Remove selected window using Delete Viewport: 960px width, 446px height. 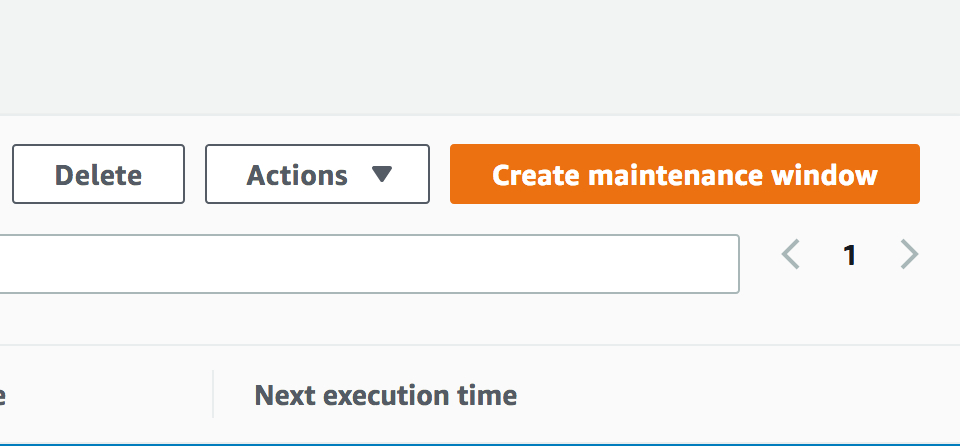(99, 174)
